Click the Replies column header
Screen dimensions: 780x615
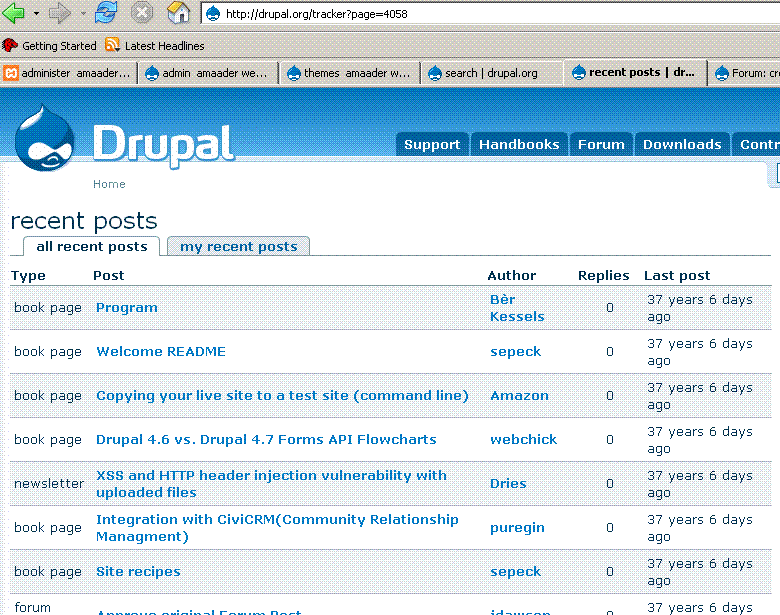(x=603, y=276)
